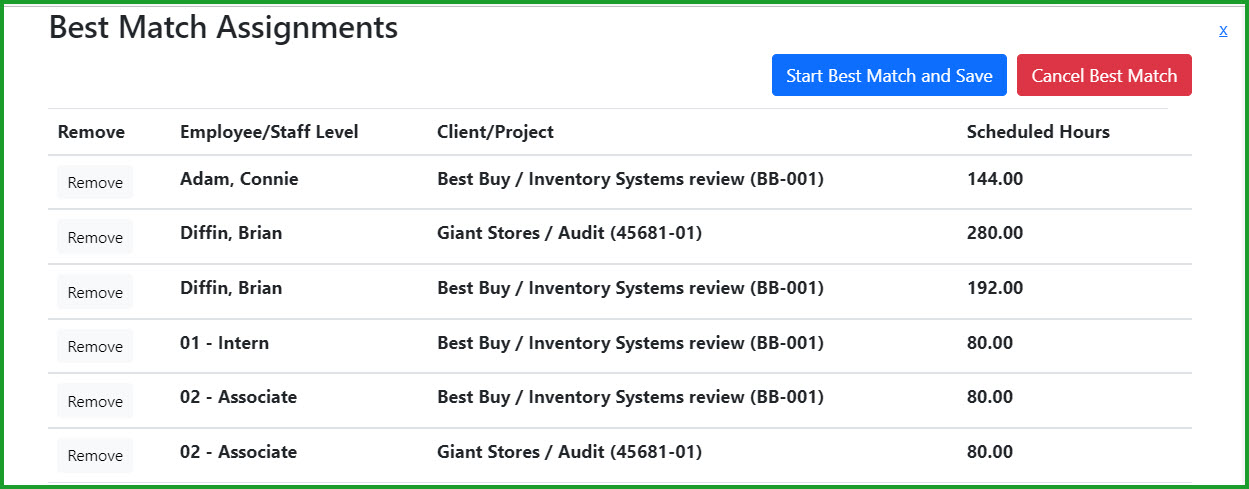This screenshot has height=489, width=1249.
Task: Cancel the Best Match process
Action: pyautogui.click(x=1104, y=75)
